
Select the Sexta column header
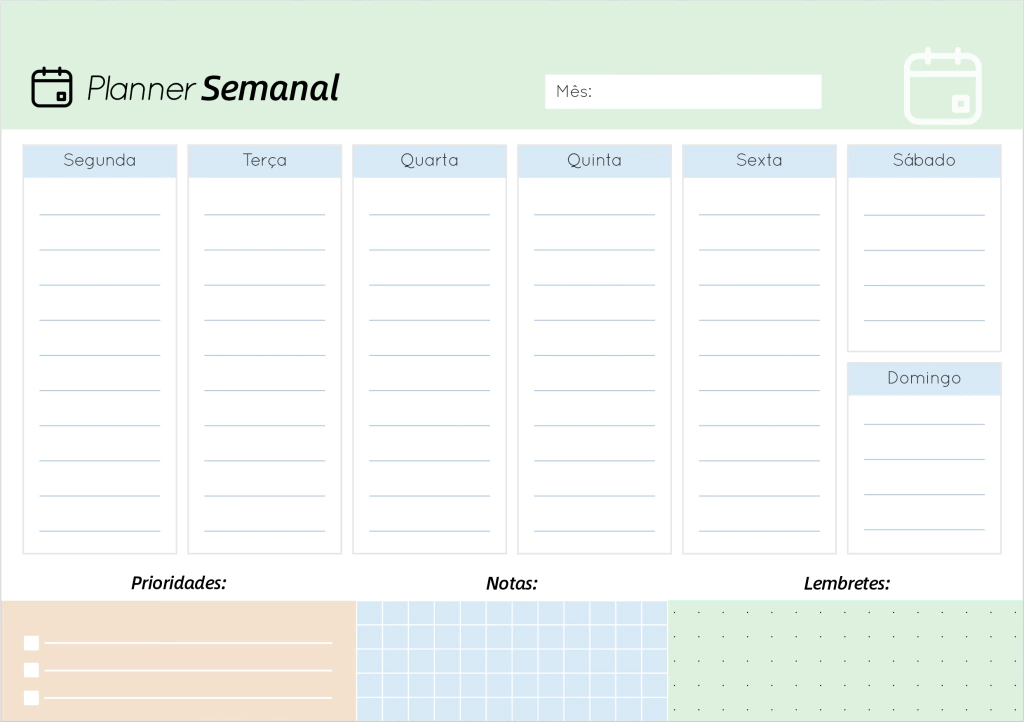(x=760, y=161)
